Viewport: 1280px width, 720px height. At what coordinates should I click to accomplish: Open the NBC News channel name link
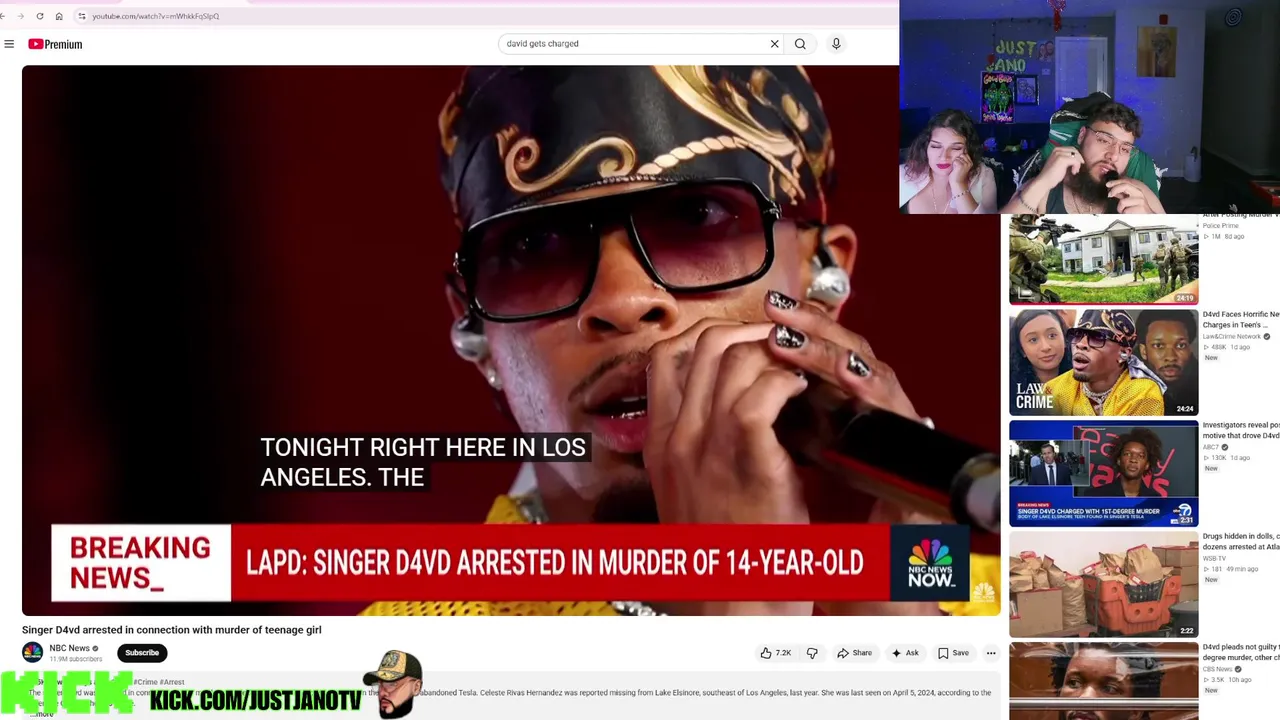pos(70,648)
